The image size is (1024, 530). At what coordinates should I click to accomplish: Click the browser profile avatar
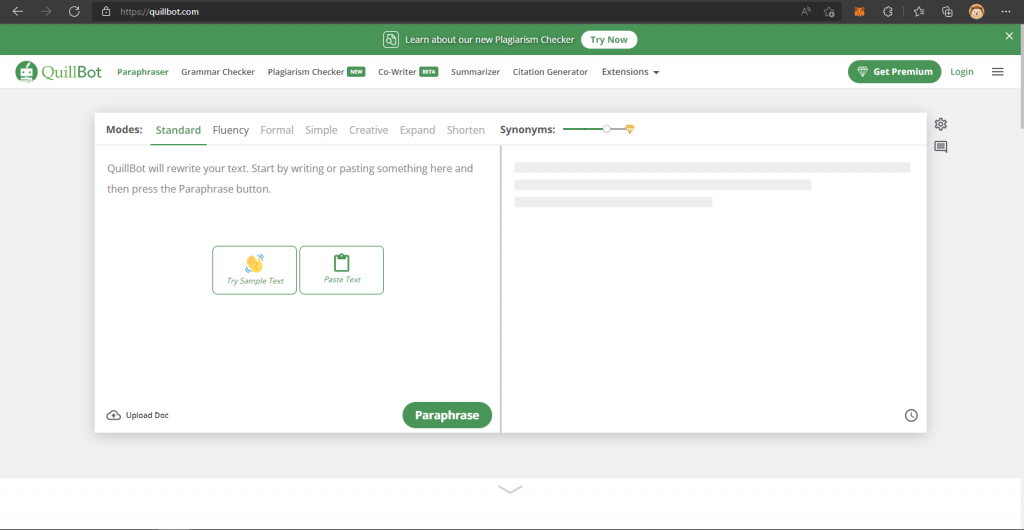tap(976, 11)
